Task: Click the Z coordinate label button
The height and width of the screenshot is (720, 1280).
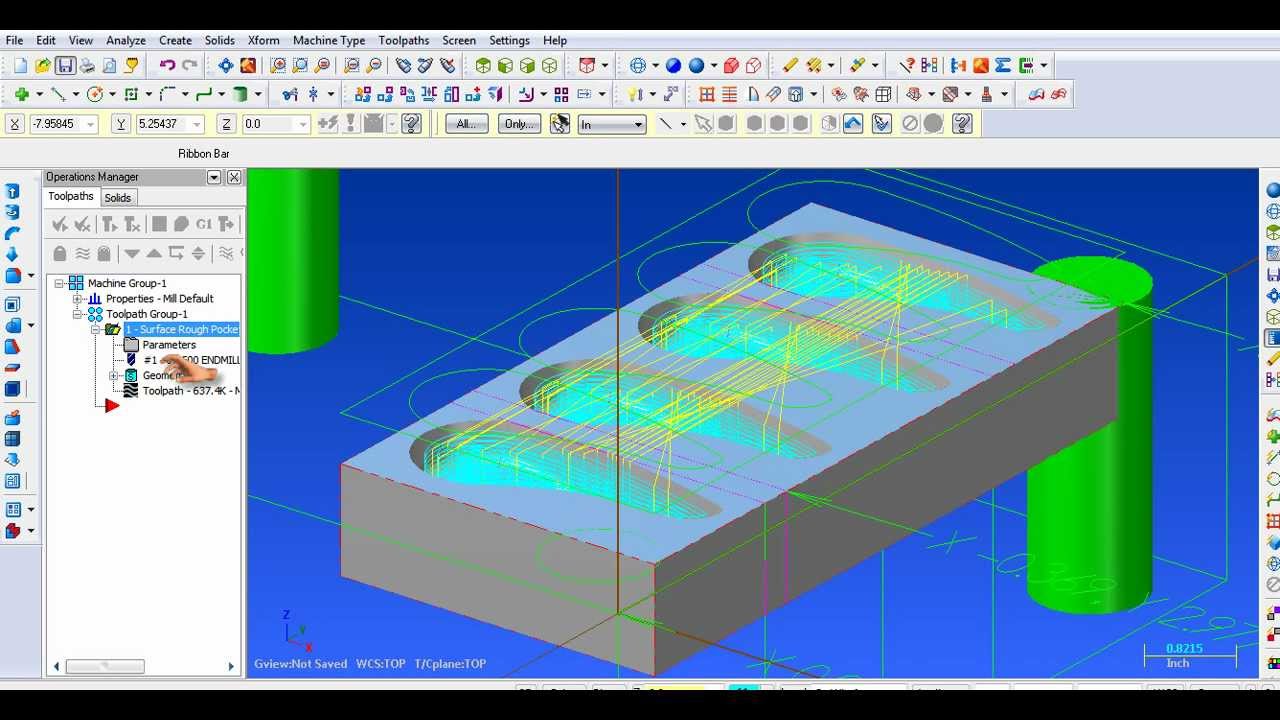Action: 227,124
